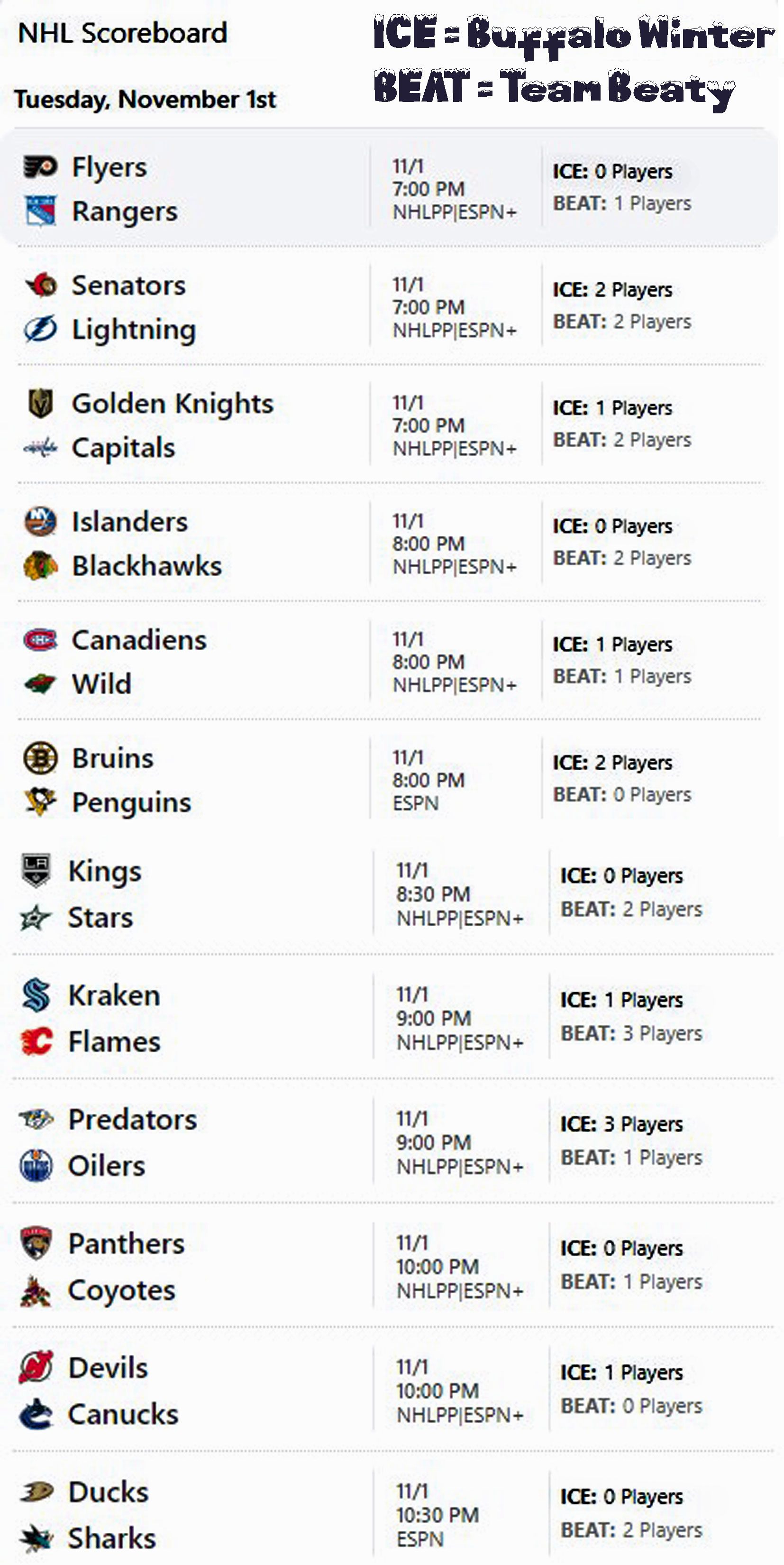Screen dimensions: 784x1565
Task: Click the Kraken team logo
Action: click(36, 995)
